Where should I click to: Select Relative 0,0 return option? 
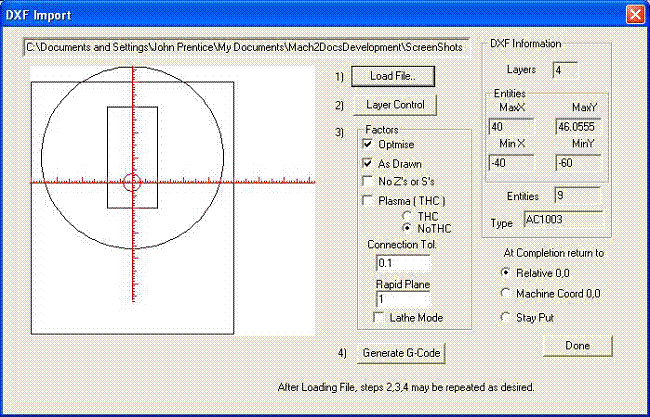[505, 273]
